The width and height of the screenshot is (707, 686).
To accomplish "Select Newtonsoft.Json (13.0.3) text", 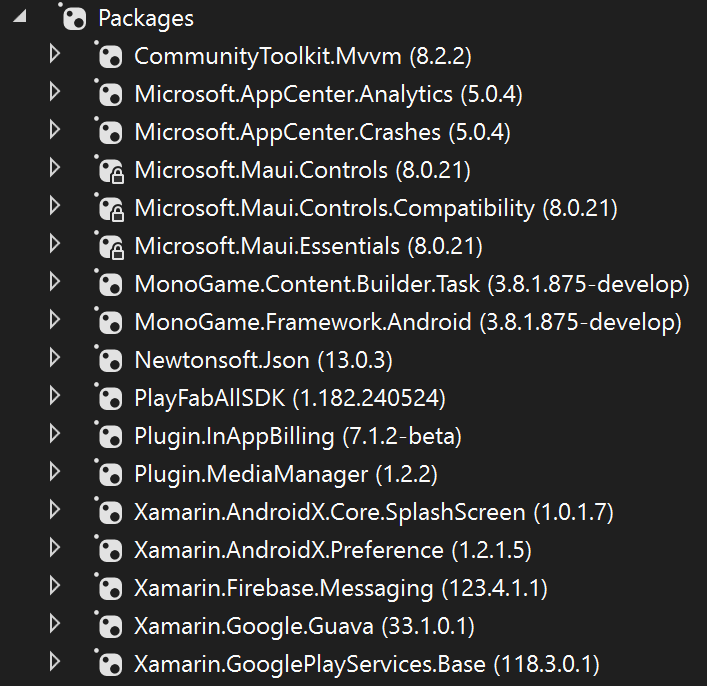I will [x=264, y=360].
